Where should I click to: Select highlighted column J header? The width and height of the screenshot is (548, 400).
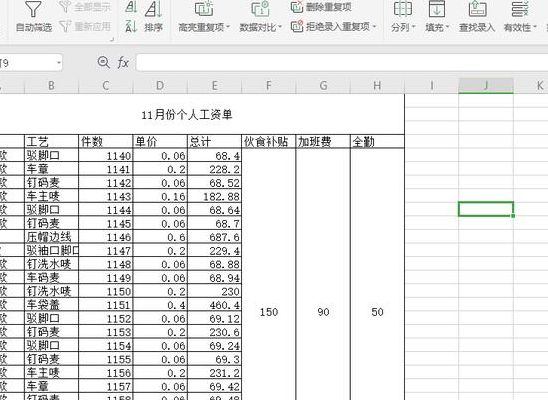486,86
